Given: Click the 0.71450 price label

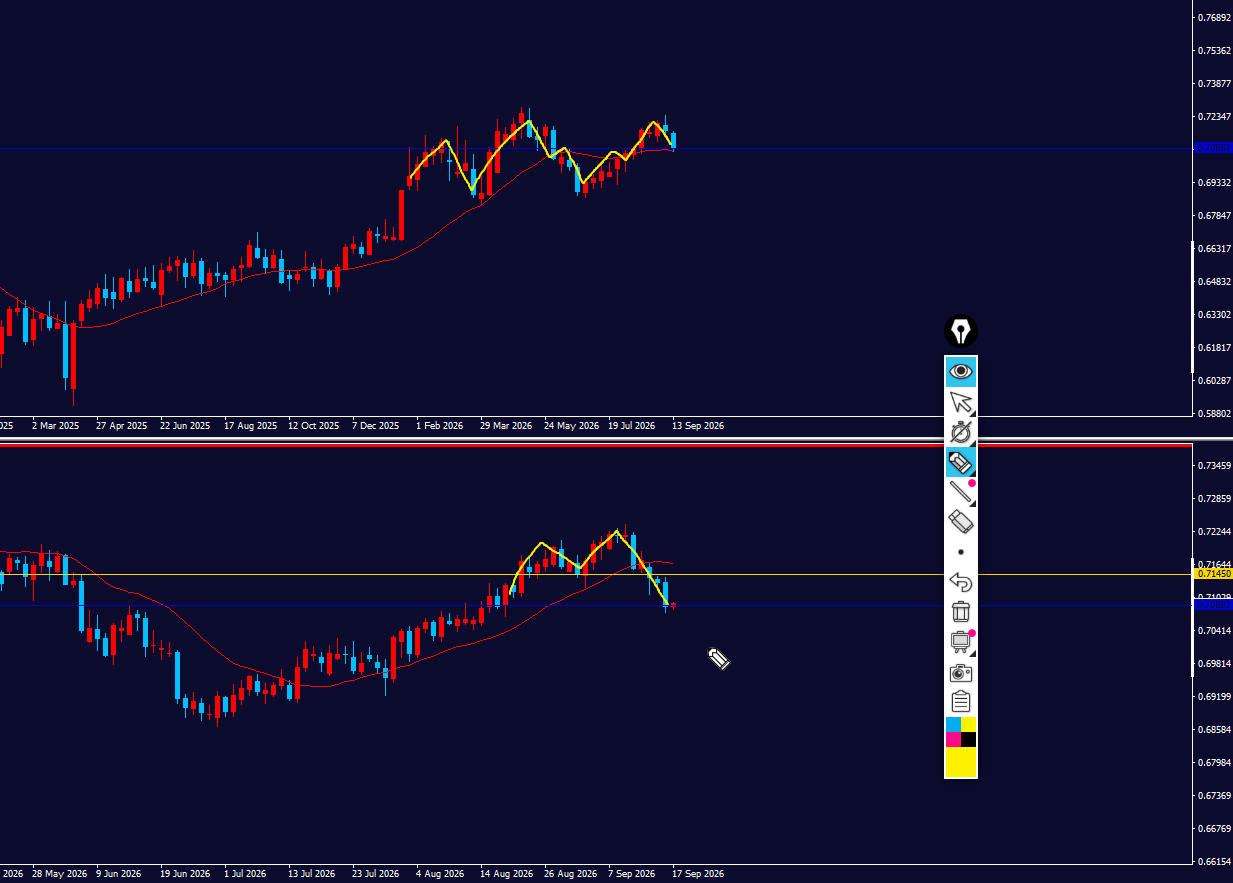Looking at the screenshot, I should [1214, 574].
